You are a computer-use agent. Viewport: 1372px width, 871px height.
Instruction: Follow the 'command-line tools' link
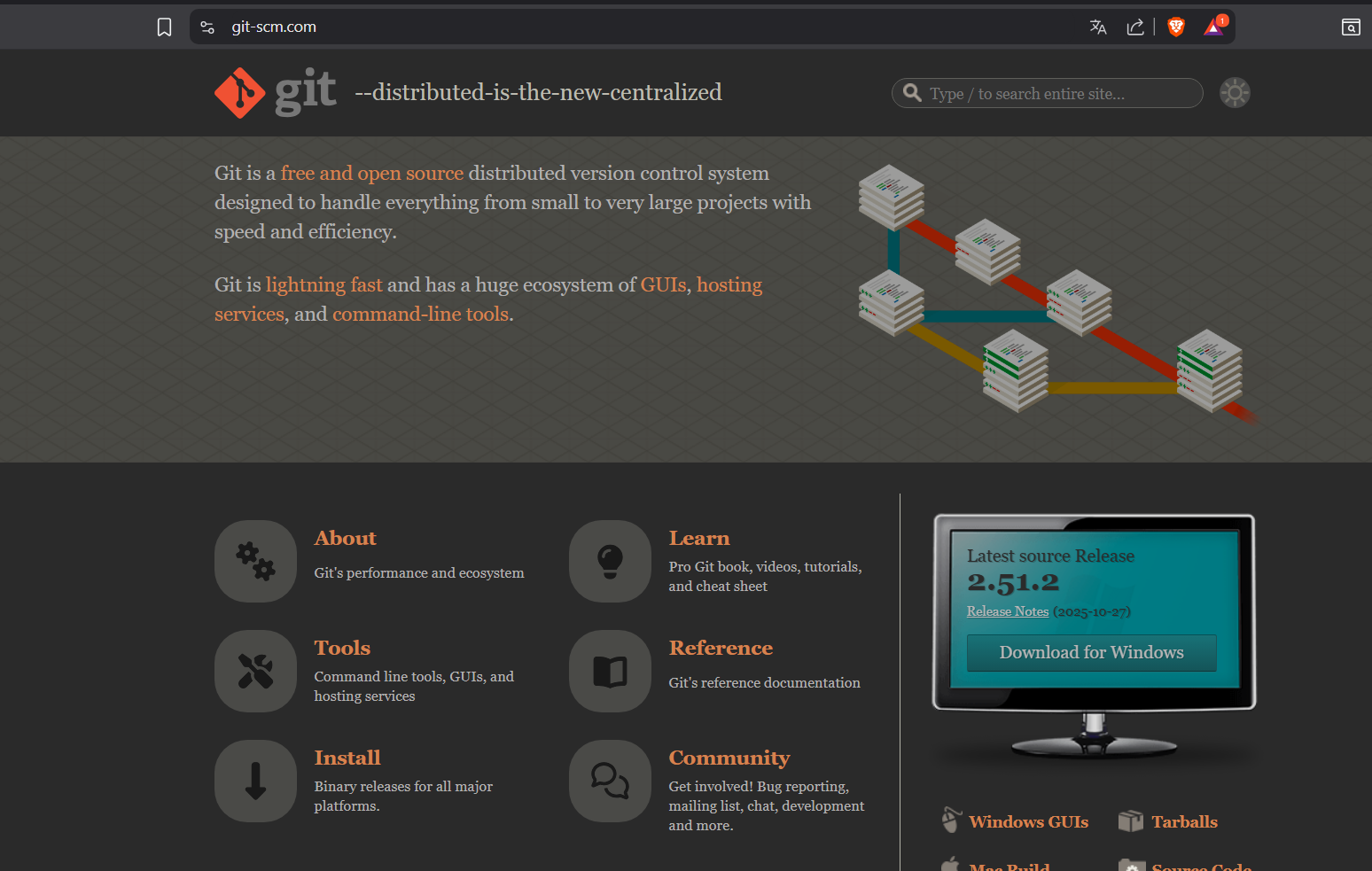click(421, 314)
